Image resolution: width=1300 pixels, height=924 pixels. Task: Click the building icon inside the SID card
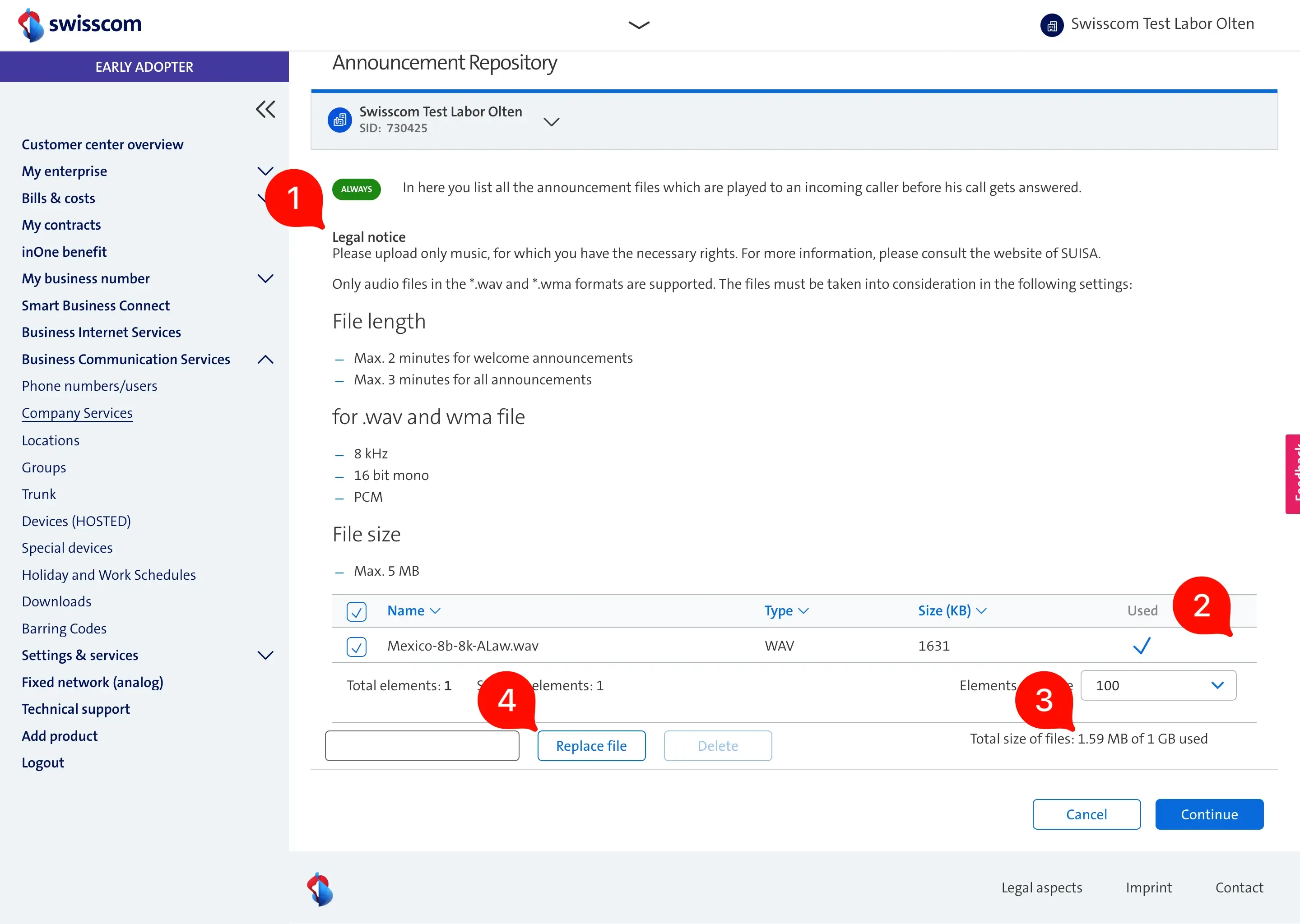pos(340,119)
